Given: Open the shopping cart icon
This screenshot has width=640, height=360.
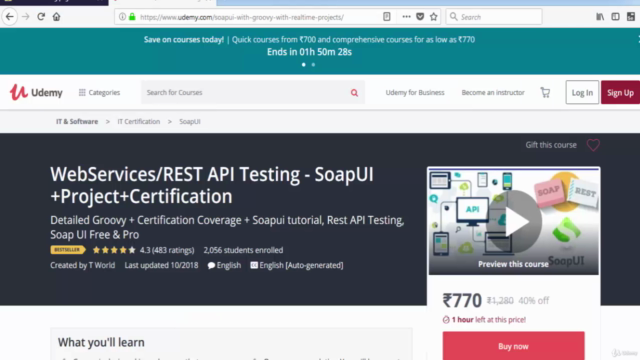Looking at the screenshot, I should 545,93.
